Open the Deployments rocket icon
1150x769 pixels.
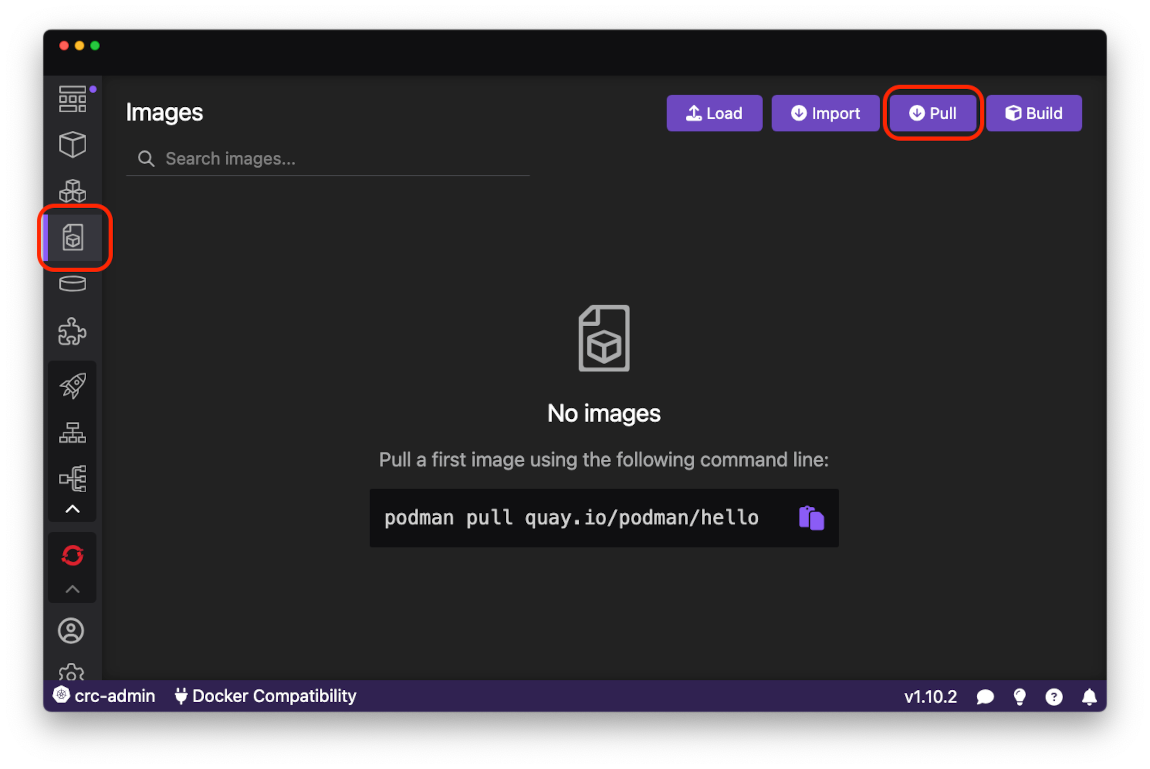(72, 386)
